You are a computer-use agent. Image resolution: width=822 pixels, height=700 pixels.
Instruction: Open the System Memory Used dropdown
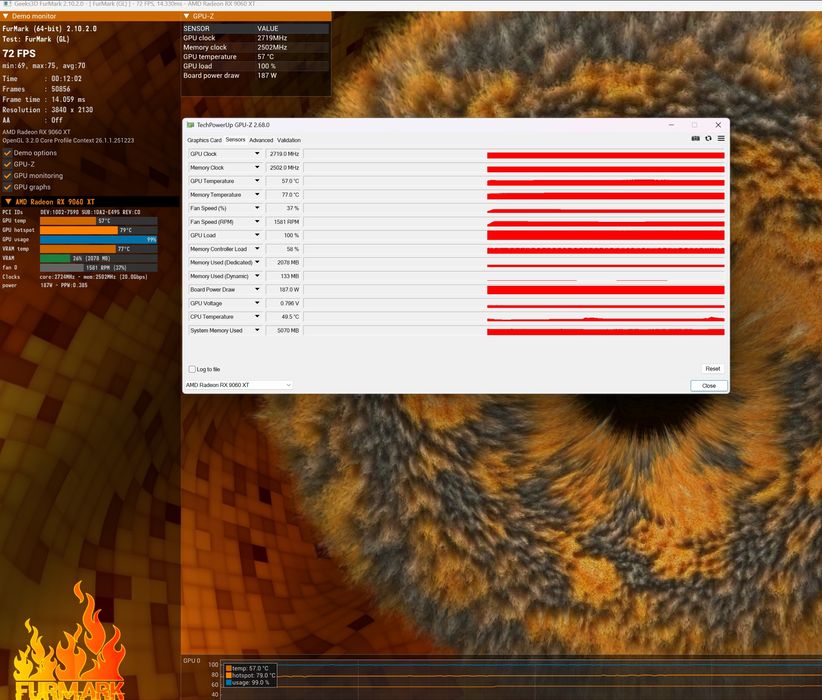pyautogui.click(x=257, y=330)
